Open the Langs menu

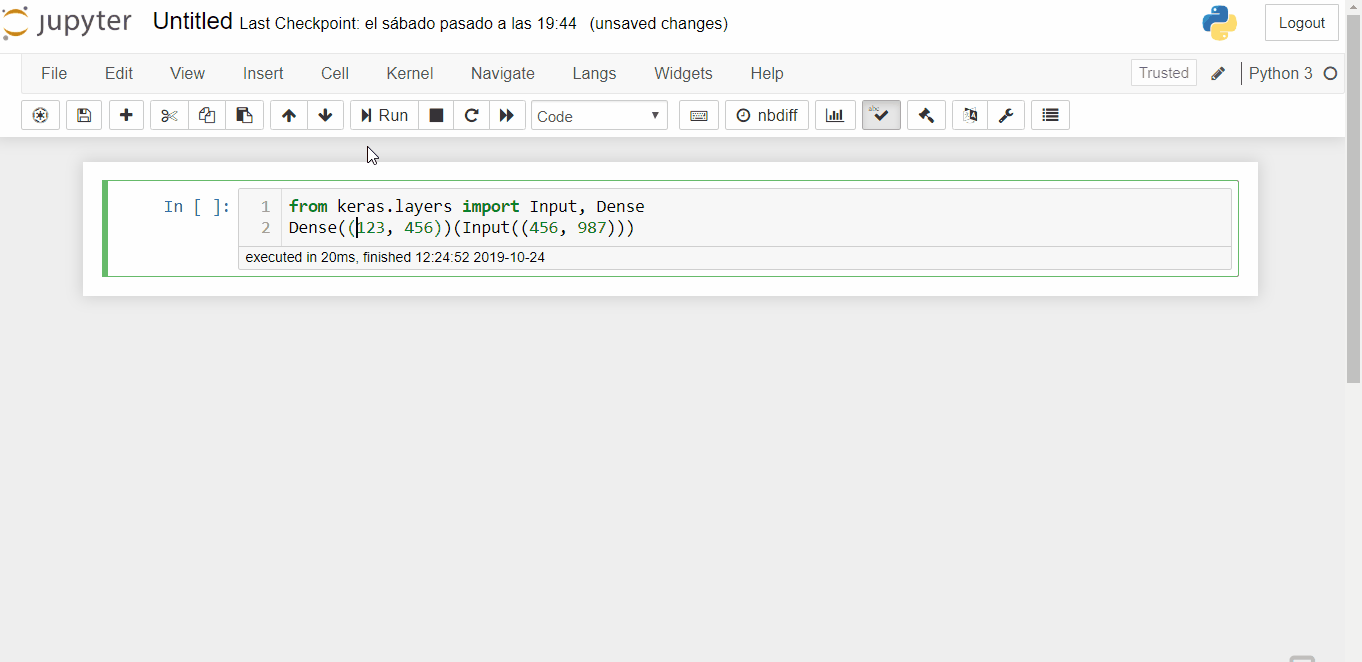594,73
